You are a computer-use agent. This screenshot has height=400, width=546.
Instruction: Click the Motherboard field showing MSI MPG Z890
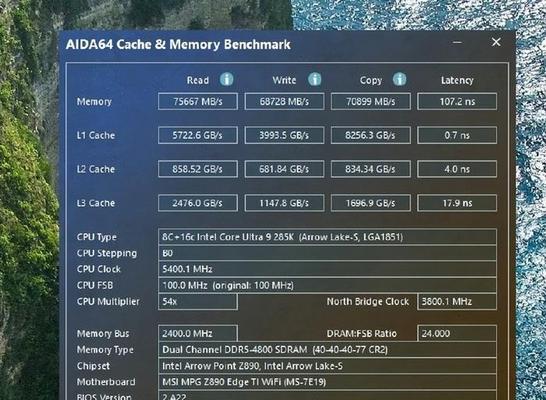point(327,382)
